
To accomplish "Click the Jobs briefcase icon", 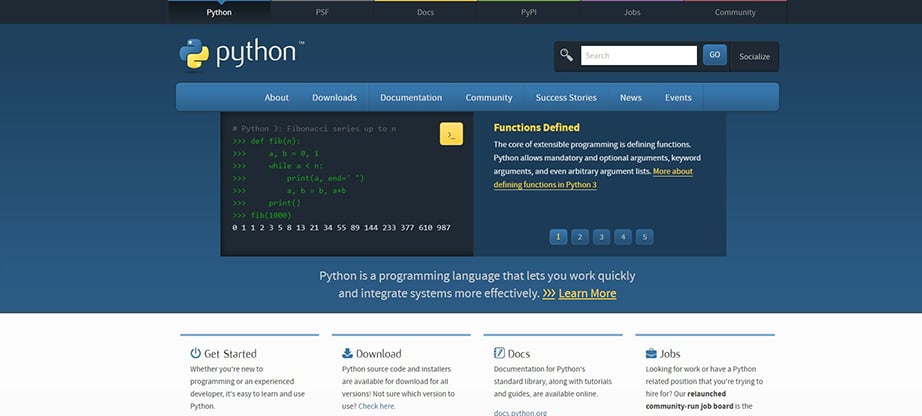I will (651, 354).
